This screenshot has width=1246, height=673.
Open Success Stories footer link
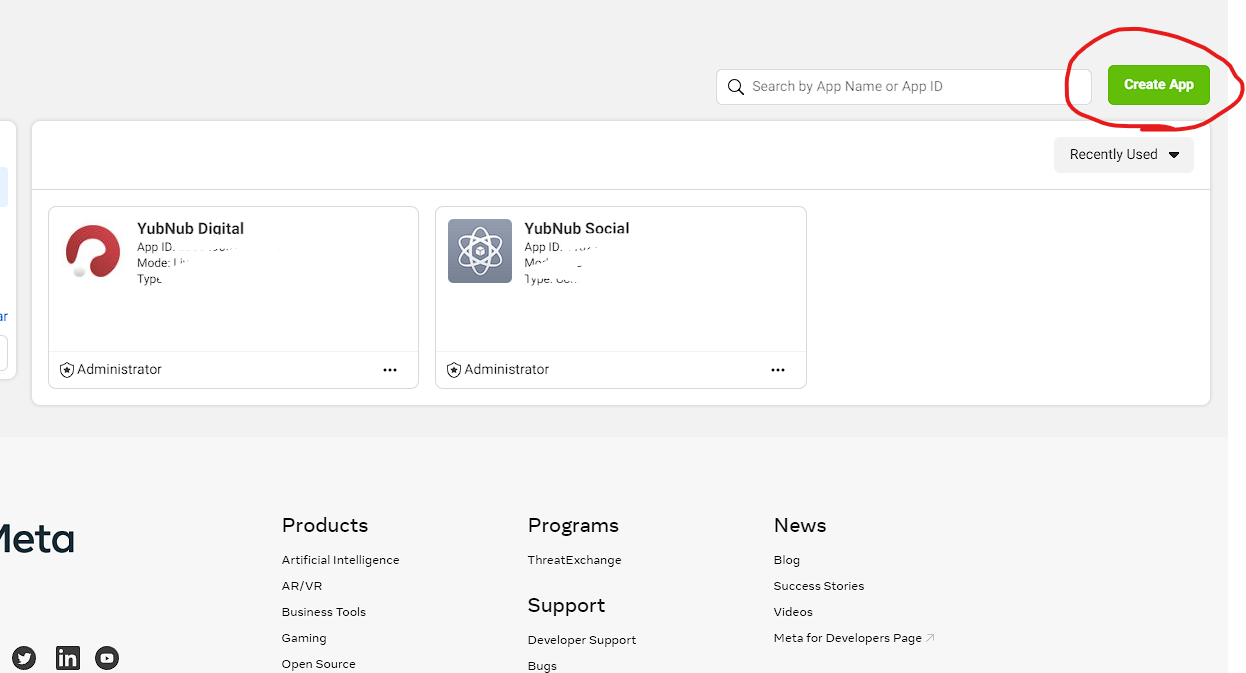click(x=819, y=586)
